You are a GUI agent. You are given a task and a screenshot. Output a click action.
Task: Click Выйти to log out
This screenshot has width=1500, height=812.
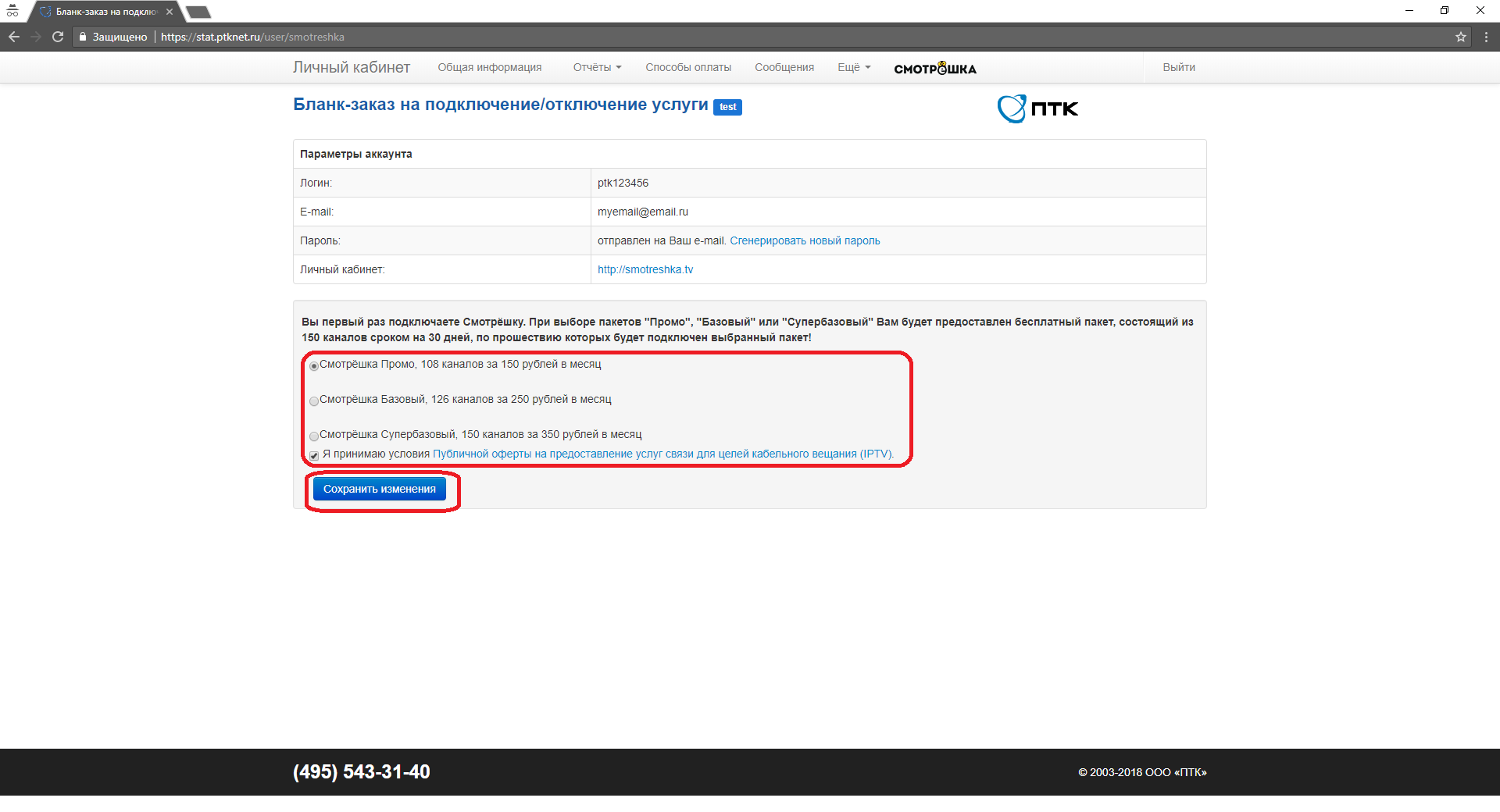point(1179,67)
